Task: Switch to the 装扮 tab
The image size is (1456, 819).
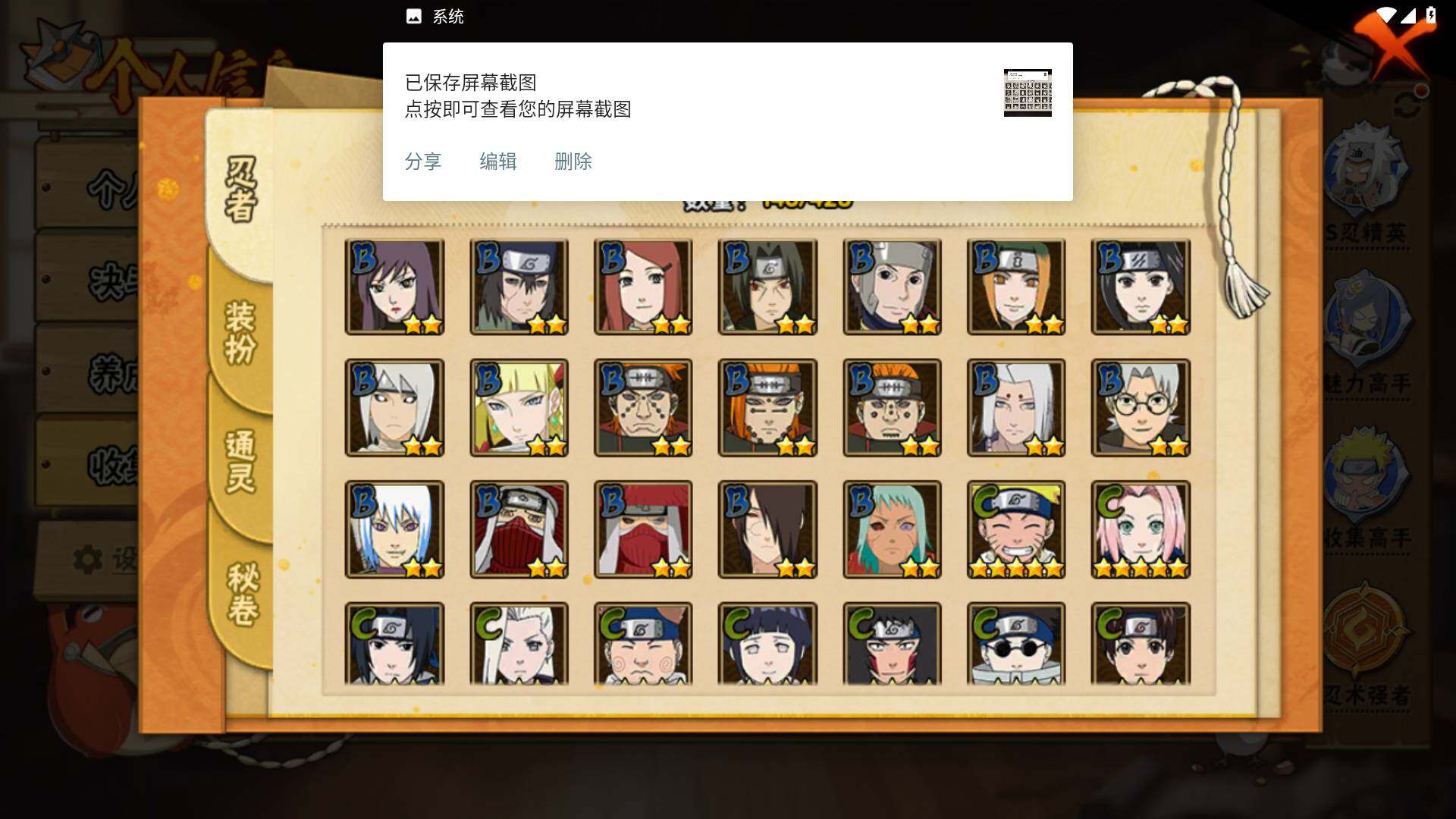Action: pyautogui.click(x=241, y=332)
